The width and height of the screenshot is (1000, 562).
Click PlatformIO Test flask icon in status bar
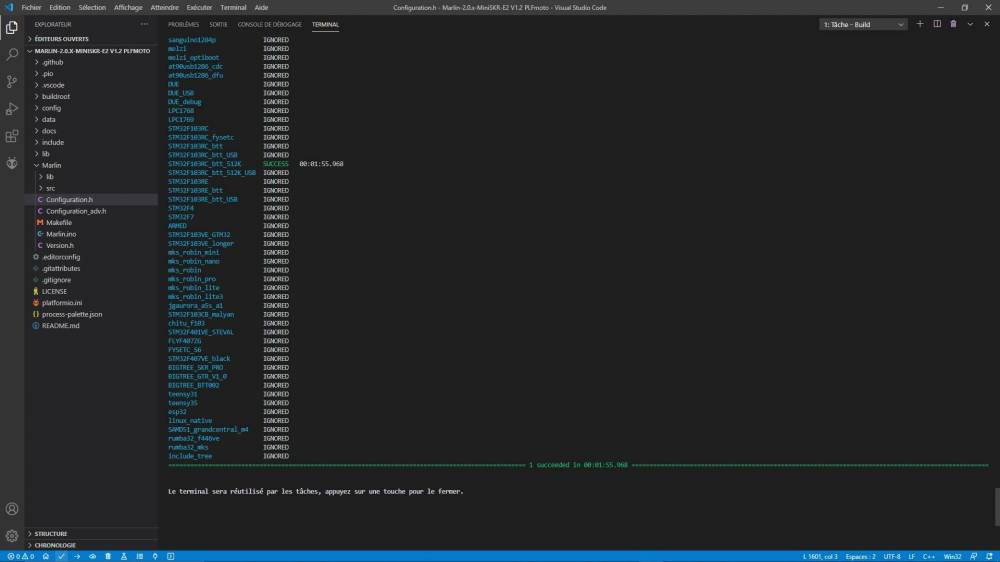click(124, 556)
